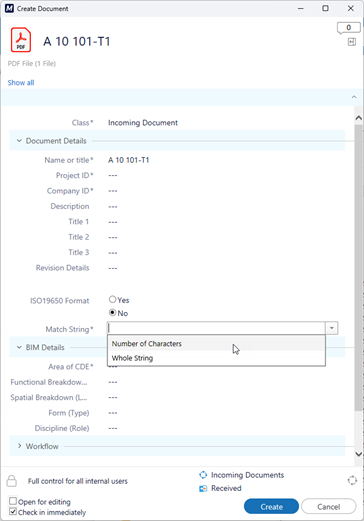The image size is (364, 521).
Task: Click the Incoming Documents workflow icon
Action: click(203, 475)
